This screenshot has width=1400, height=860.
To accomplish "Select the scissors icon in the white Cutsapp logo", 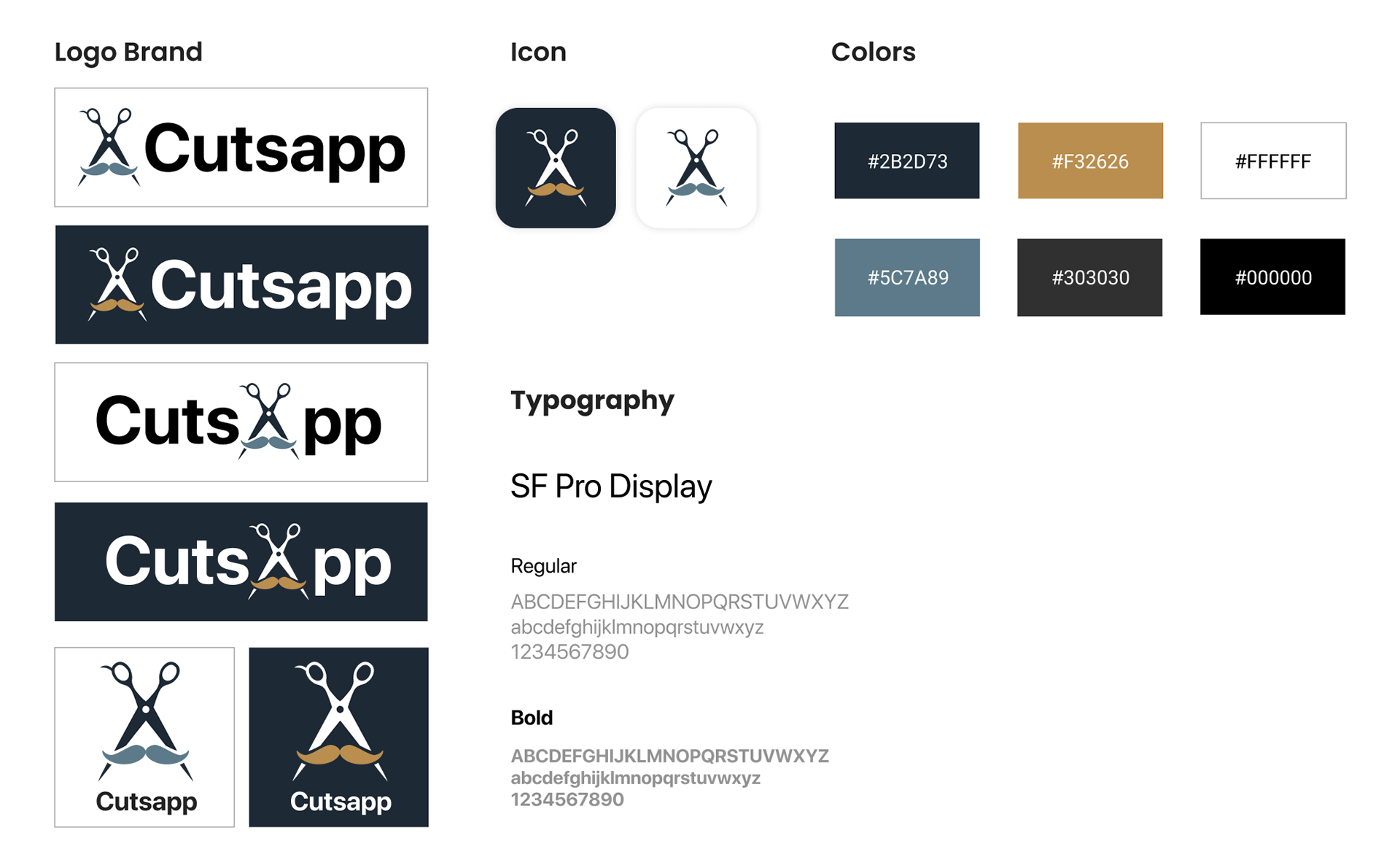I will 109,147.
